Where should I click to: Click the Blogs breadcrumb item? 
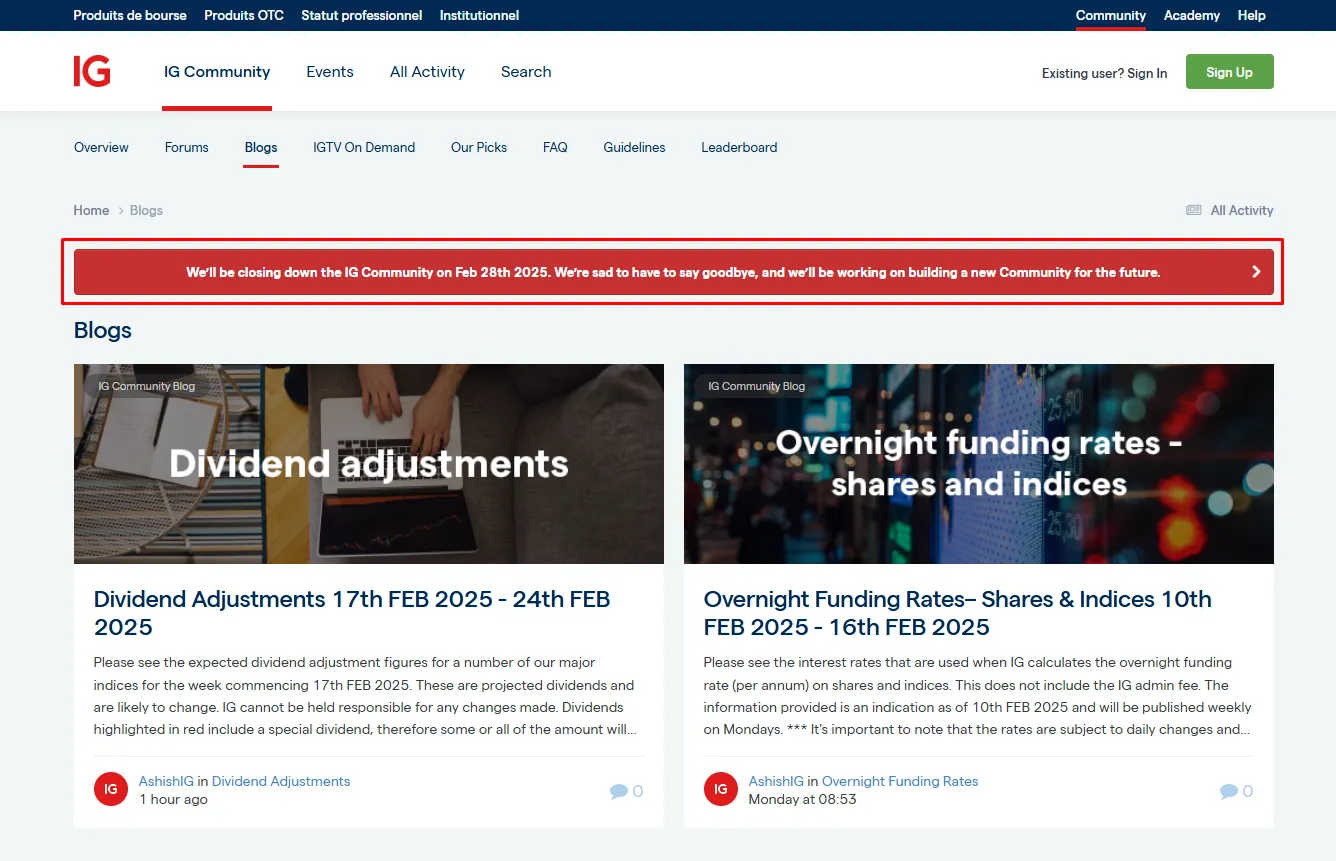tap(146, 210)
